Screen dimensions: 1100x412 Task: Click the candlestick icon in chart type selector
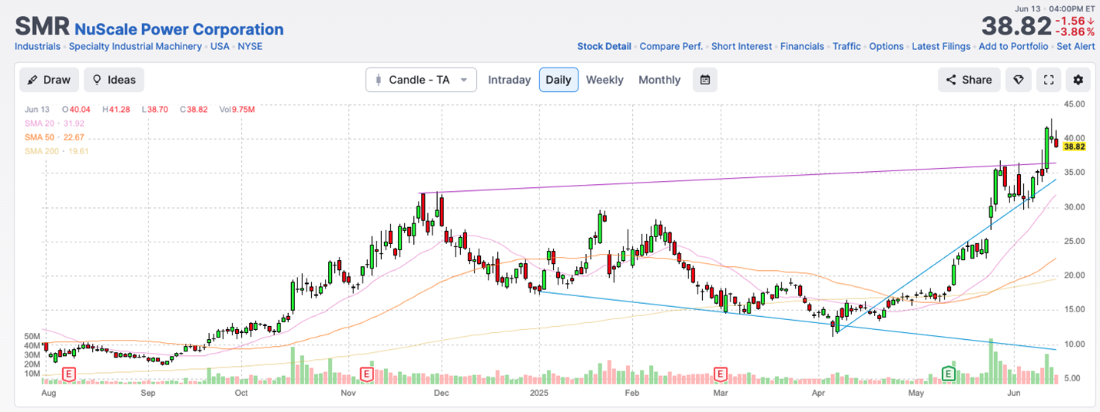pos(379,80)
